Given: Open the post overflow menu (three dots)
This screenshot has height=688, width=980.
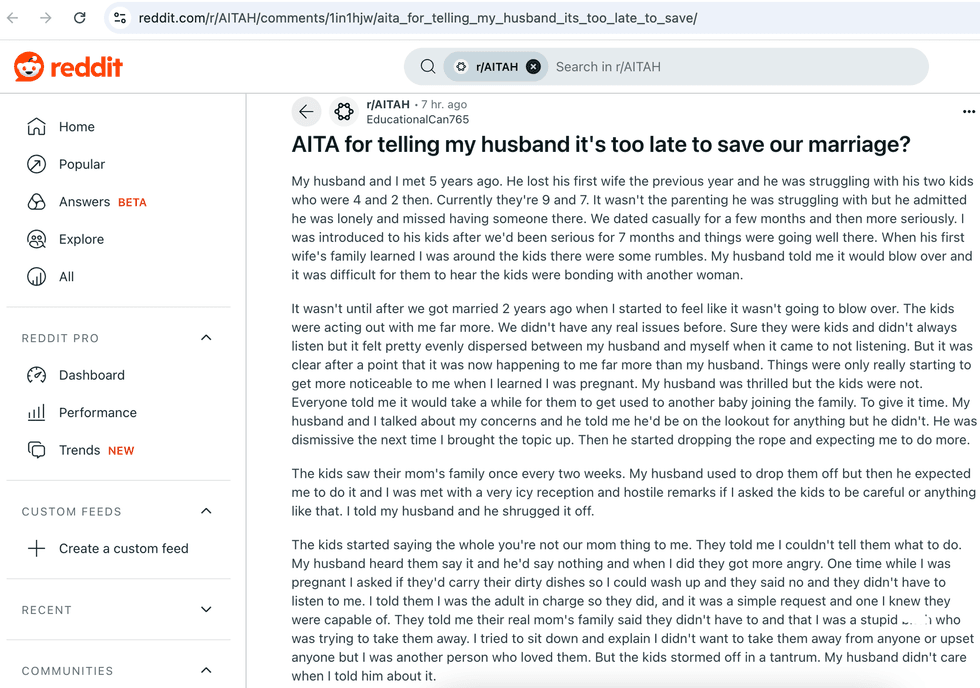Looking at the screenshot, I should pyautogui.click(x=968, y=112).
